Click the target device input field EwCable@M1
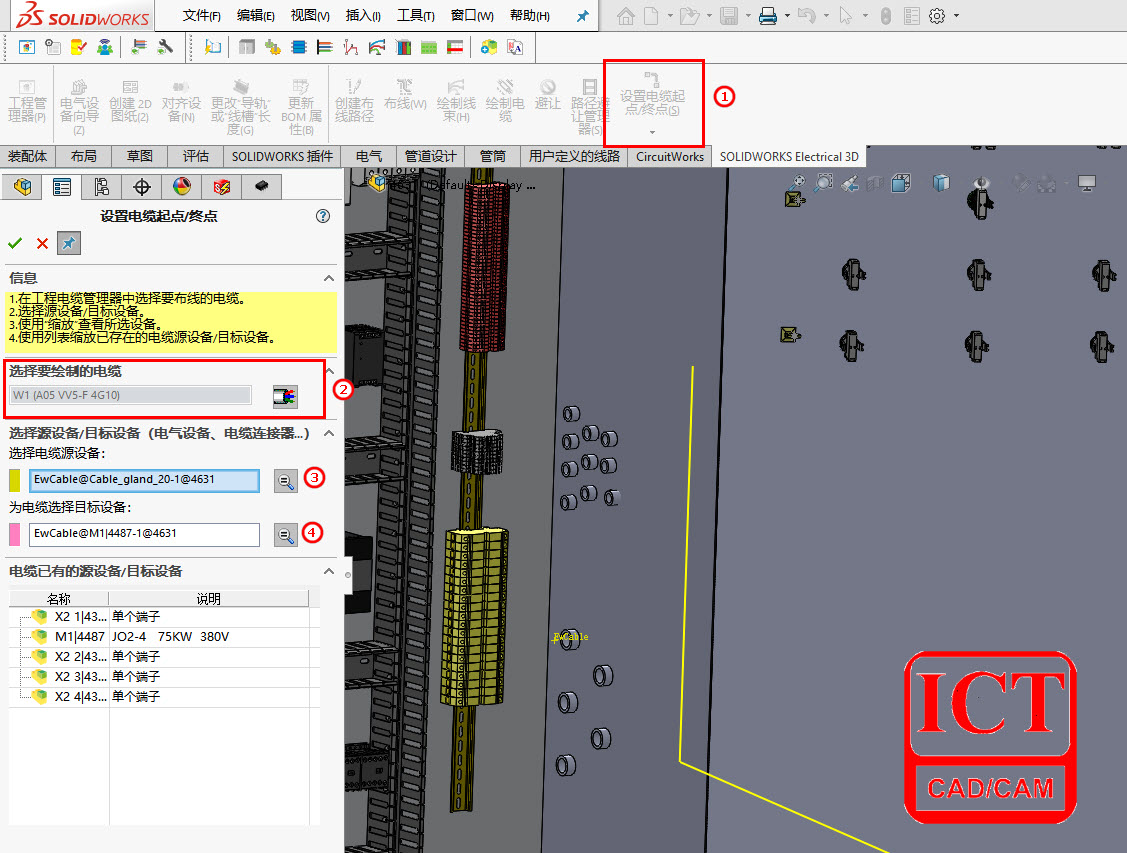Screen dimensions: 1127x853 [144, 534]
